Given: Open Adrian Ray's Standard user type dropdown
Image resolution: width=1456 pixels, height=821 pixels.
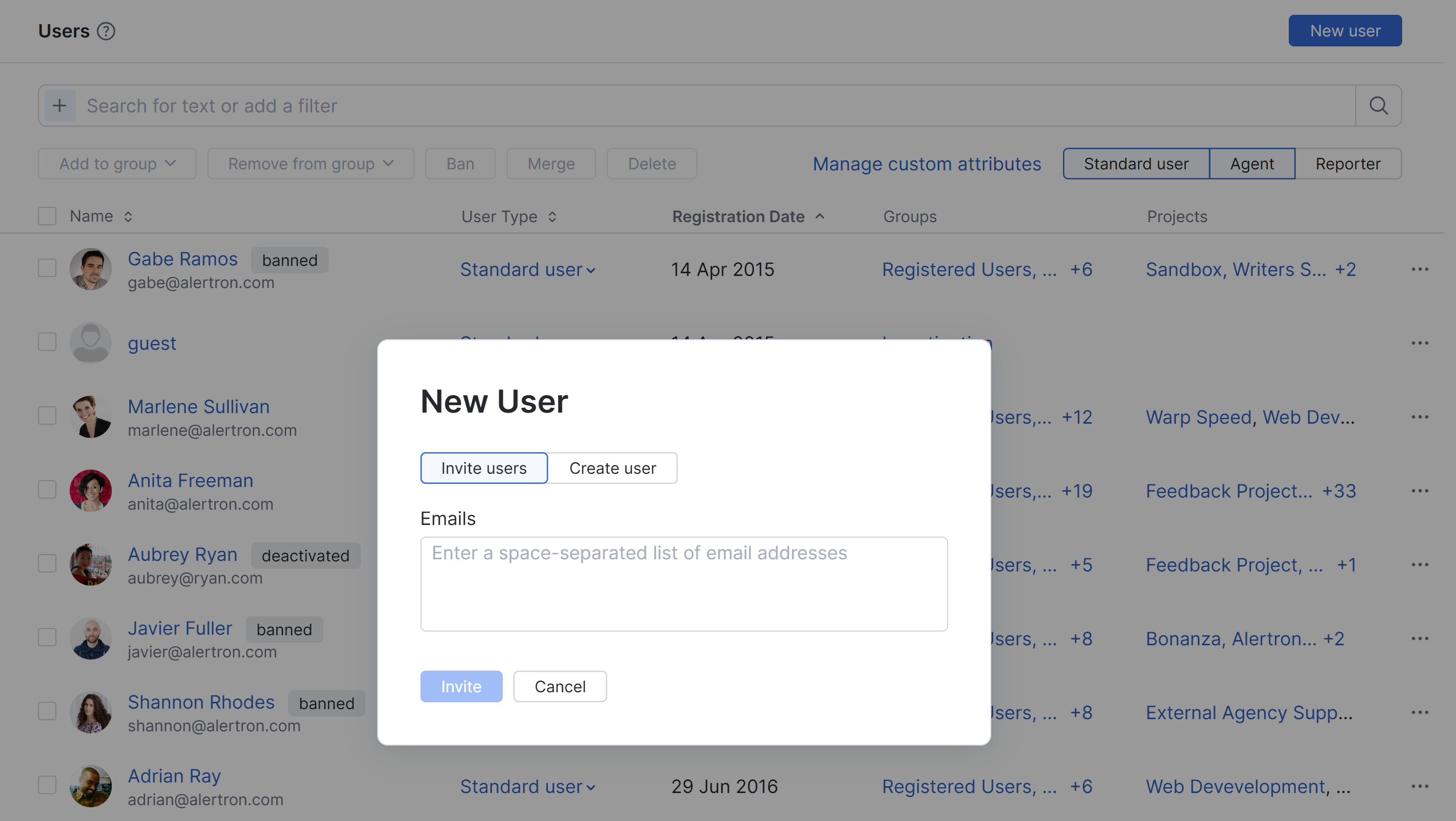Looking at the screenshot, I should [528, 786].
